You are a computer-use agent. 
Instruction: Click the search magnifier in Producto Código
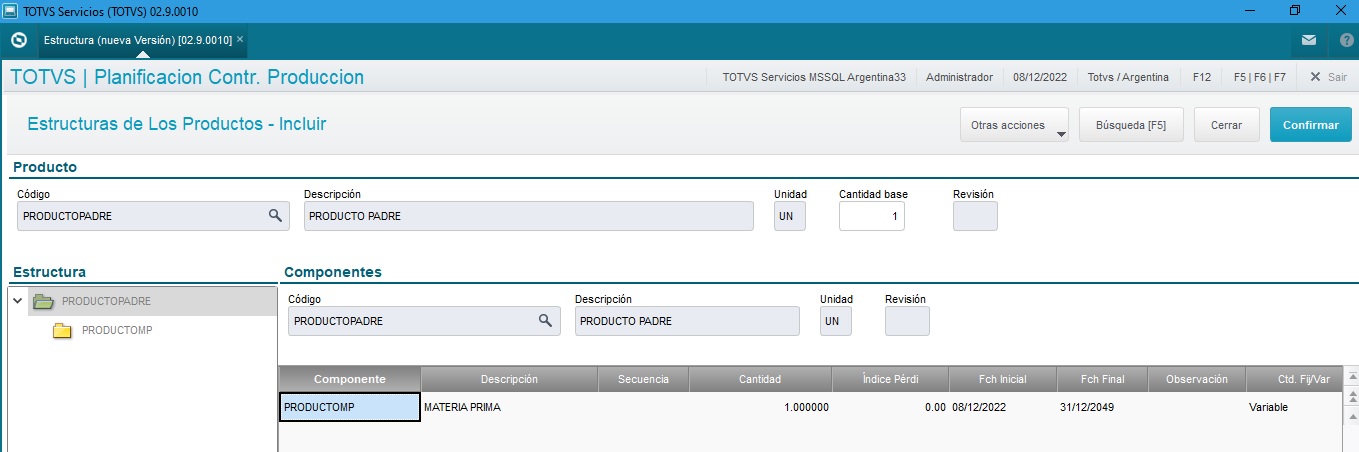(275, 215)
